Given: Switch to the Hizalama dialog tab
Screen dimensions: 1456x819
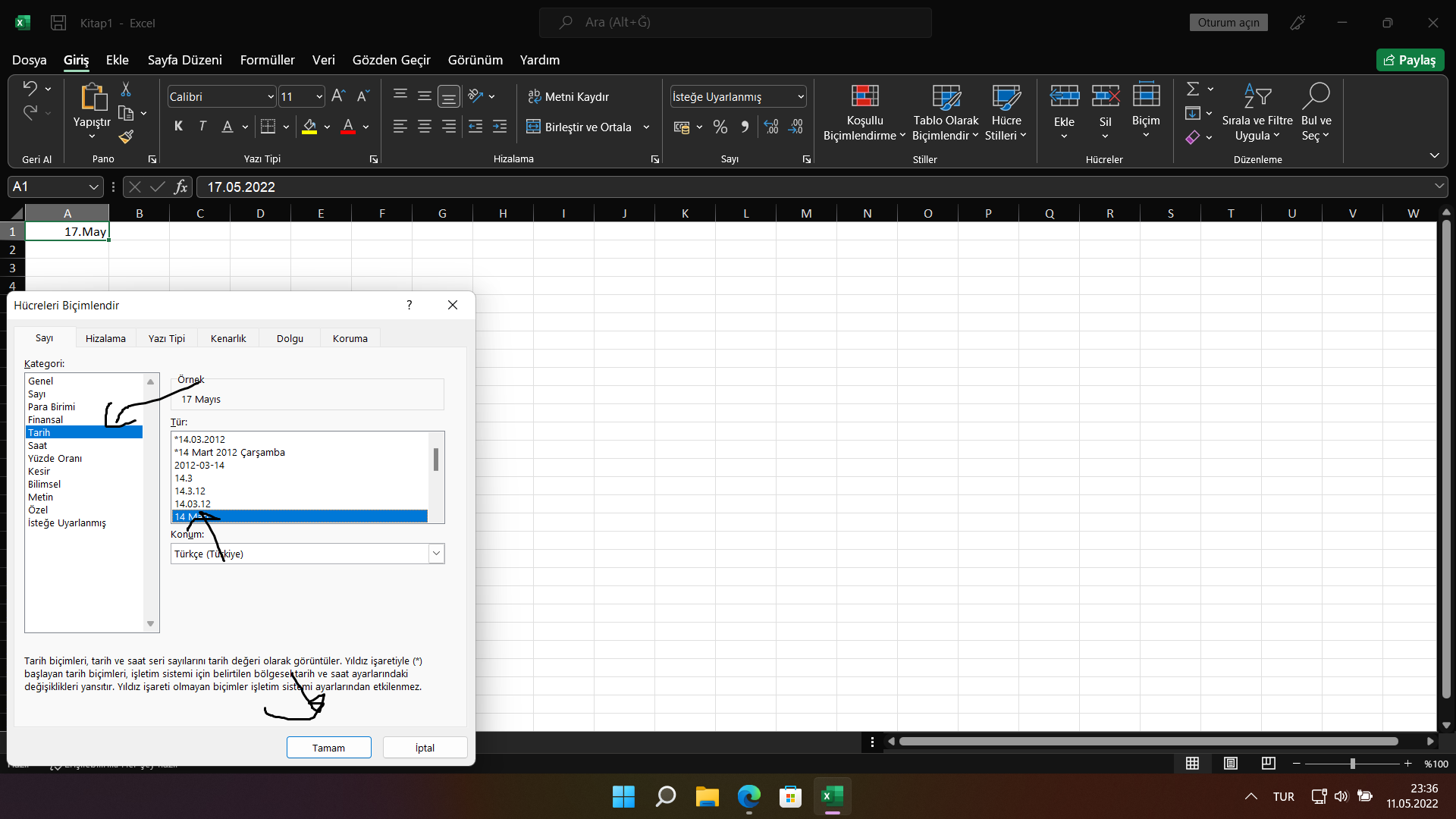Looking at the screenshot, I should [x=105, y=338].
